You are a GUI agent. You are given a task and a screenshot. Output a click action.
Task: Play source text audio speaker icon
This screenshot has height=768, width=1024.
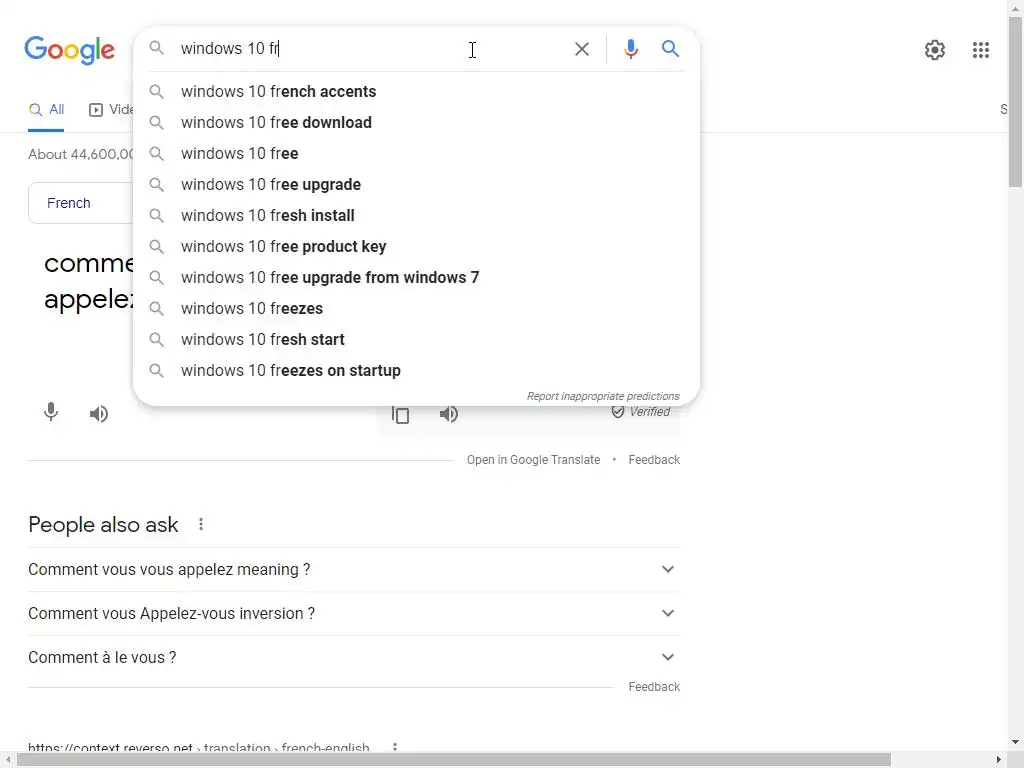[x=99, y=414]
